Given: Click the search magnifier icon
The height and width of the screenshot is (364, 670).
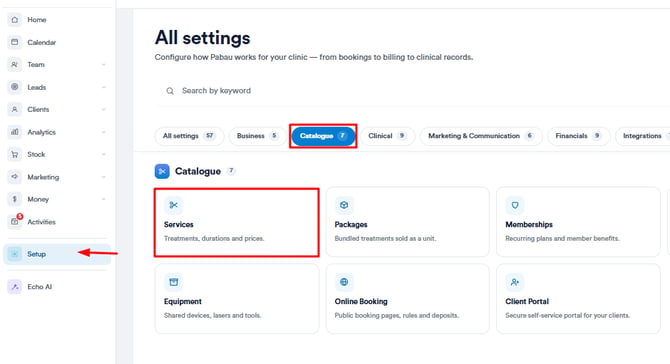Looking at the screenshot, I should [x=170, y=91].
